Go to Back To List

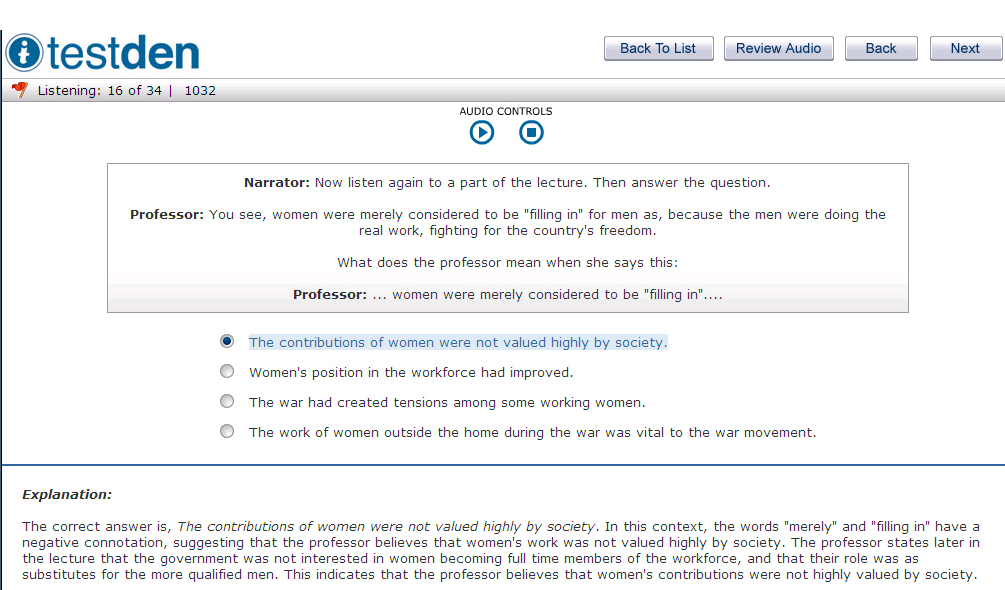pos(658,48)
